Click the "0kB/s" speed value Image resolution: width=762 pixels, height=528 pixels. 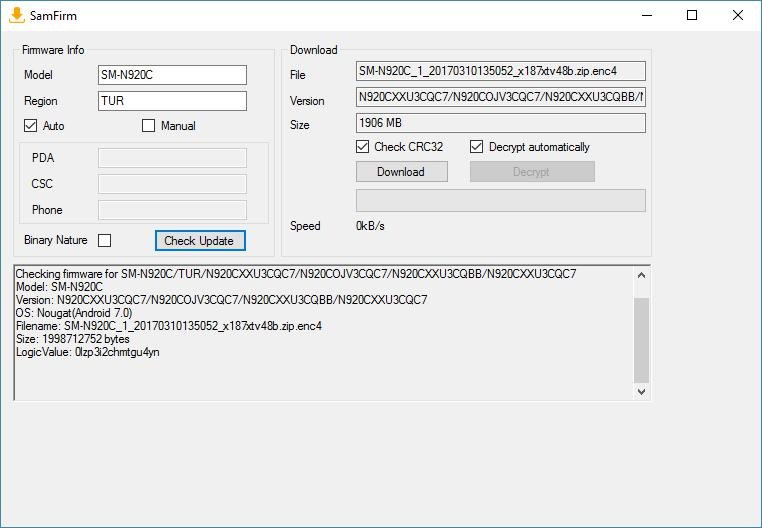coord(370,226)
